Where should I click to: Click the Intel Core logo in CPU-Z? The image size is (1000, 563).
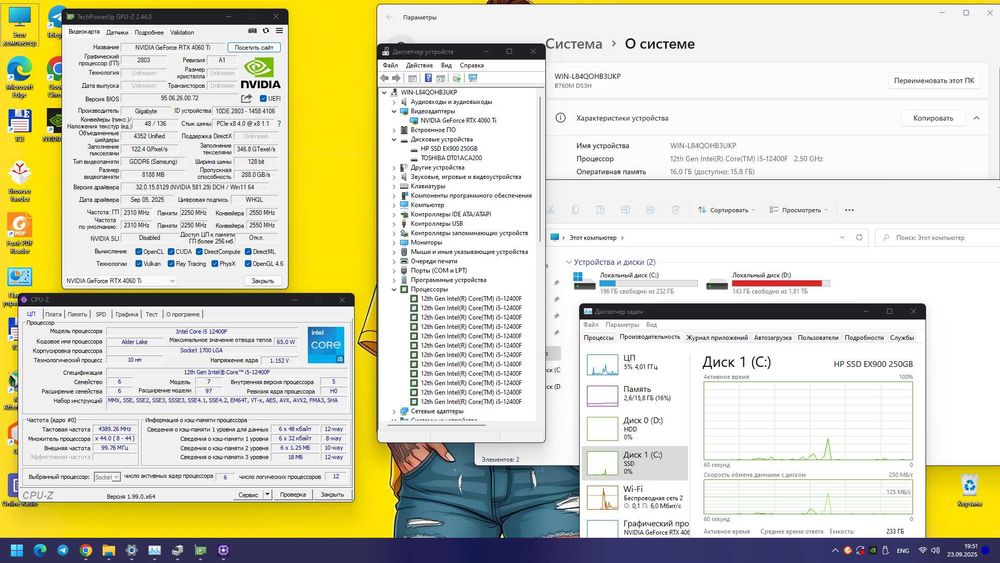click(x=326, y=345)
